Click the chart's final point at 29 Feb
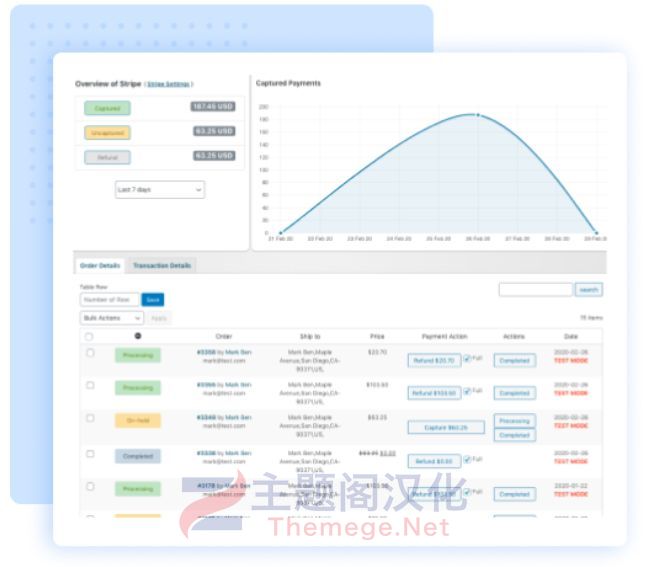 click(x=596, y=233)
